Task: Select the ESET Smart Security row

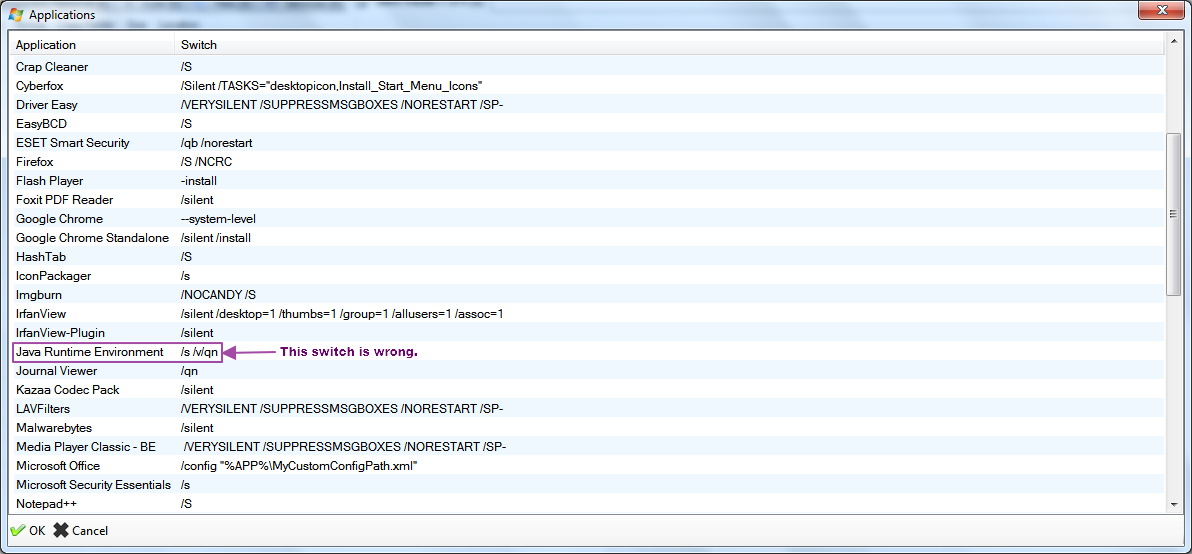Action: point(73,143)
